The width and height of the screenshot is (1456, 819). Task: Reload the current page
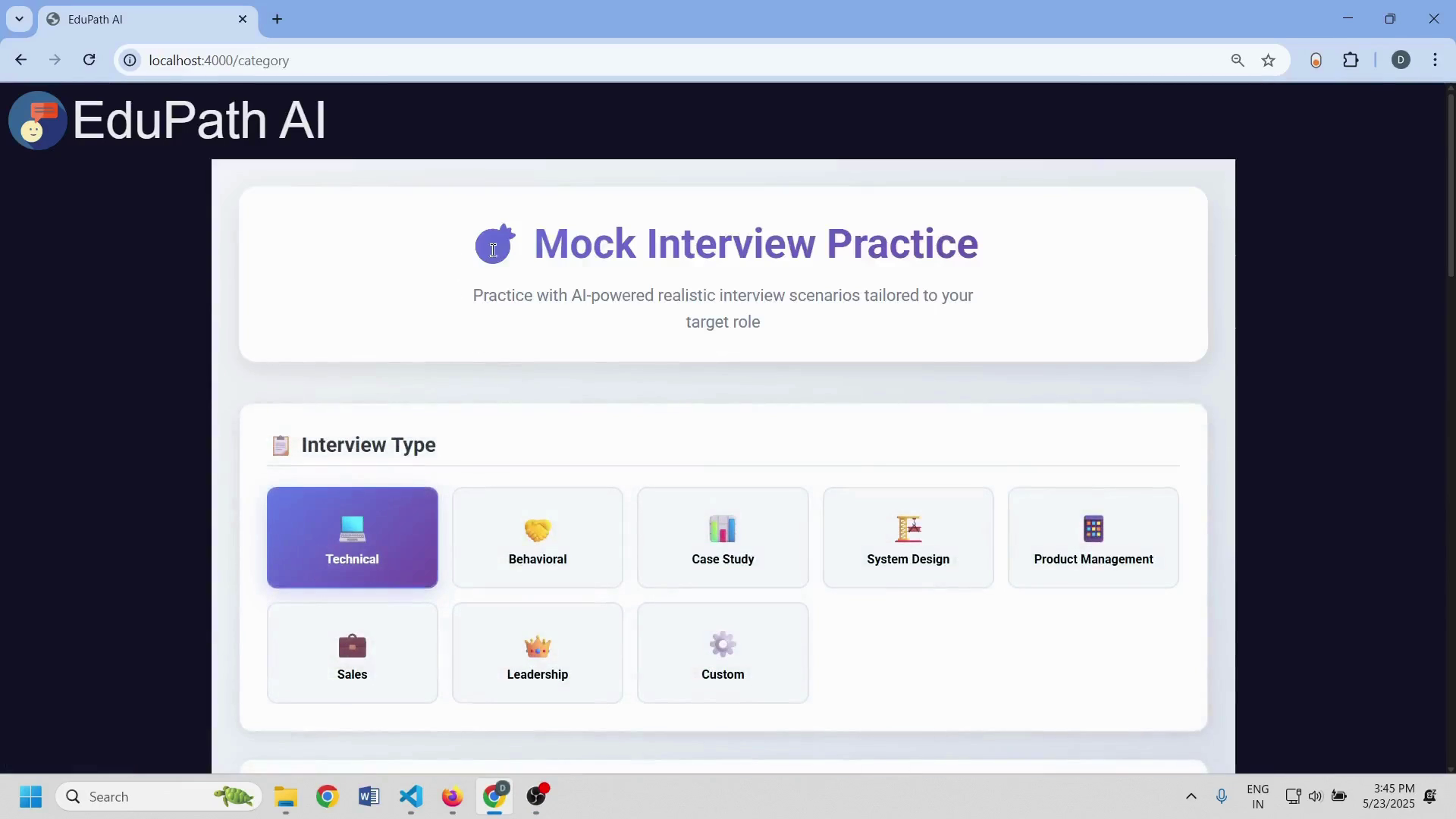pos(89,60)
